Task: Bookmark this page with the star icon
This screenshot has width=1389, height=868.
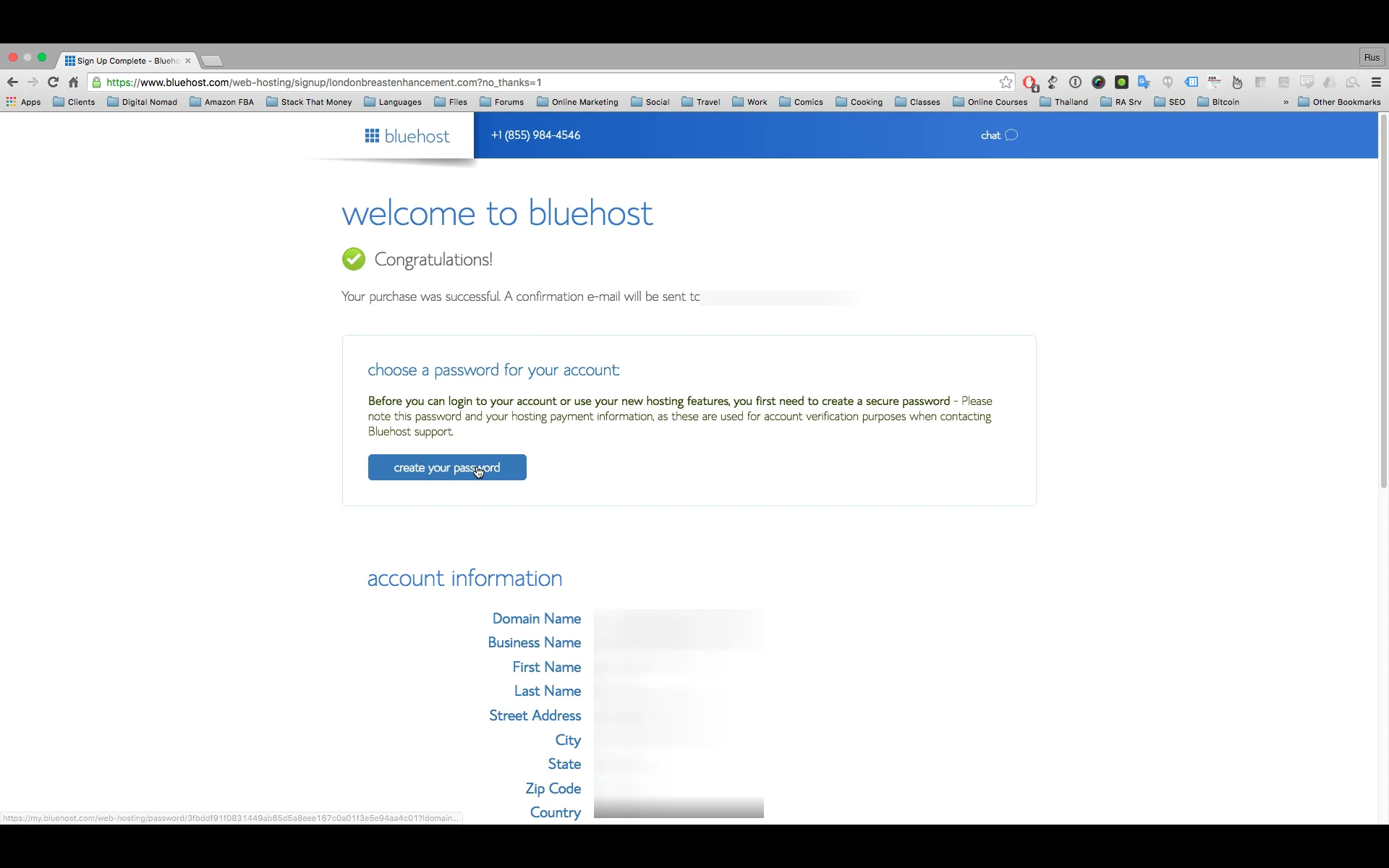Action: click(1006, 82)
